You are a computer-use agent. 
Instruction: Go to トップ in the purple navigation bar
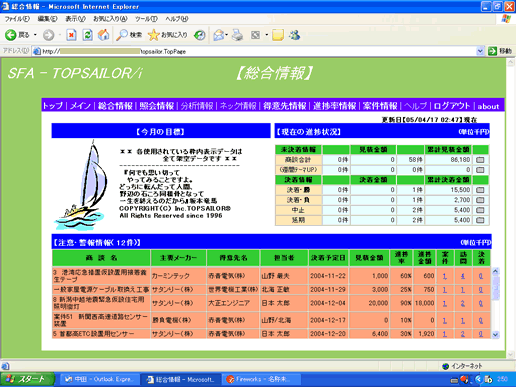click(53, 106)
